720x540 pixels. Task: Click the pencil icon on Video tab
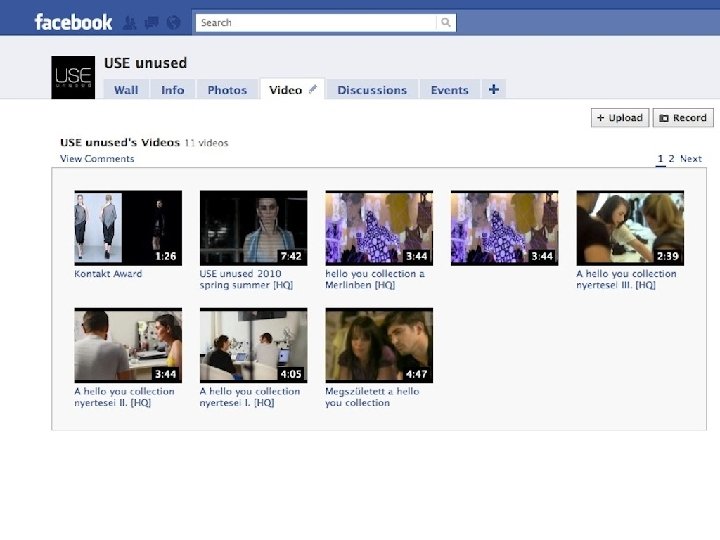(x=313, y=89)
